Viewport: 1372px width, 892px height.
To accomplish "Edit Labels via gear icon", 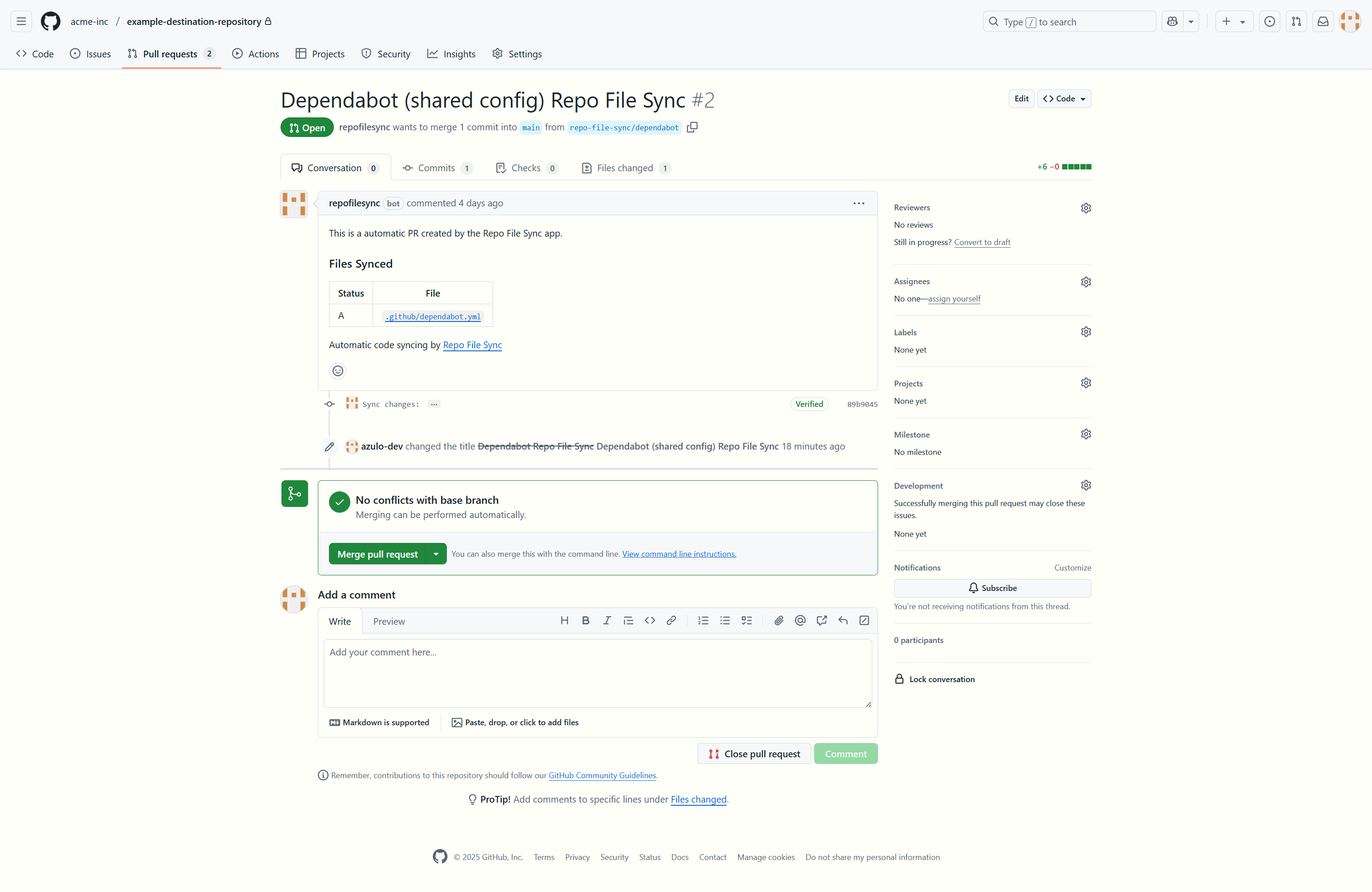I will (1086, 332).
